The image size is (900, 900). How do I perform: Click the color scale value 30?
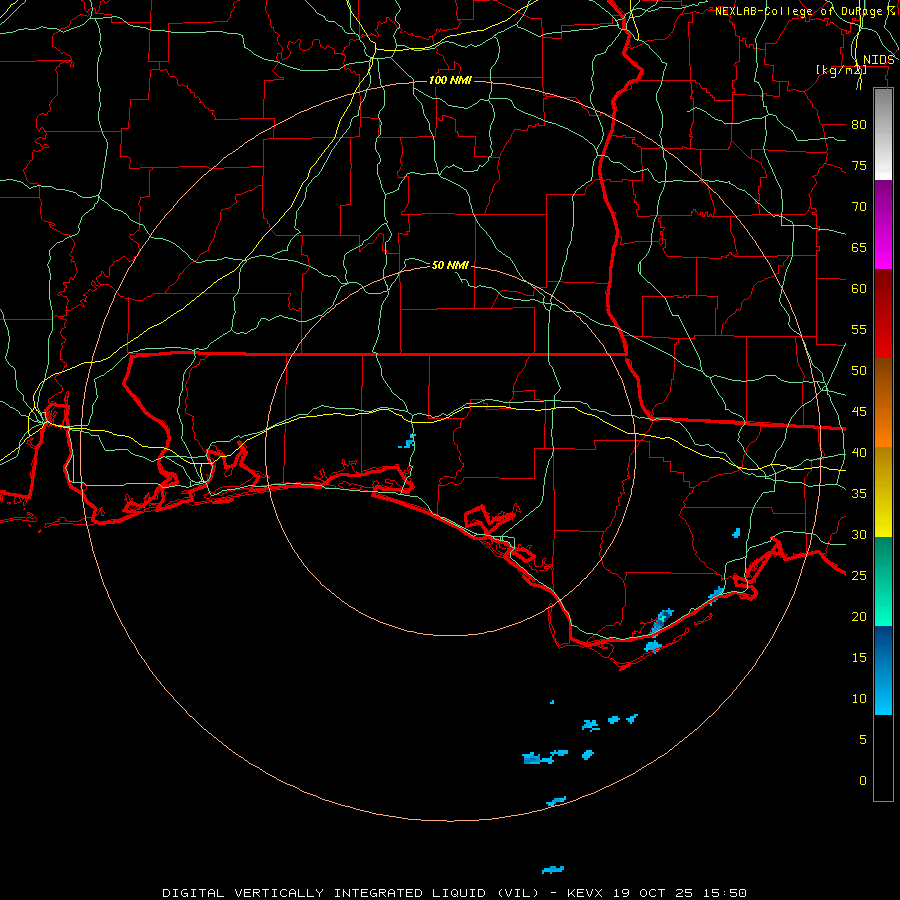tap(859, 535)
